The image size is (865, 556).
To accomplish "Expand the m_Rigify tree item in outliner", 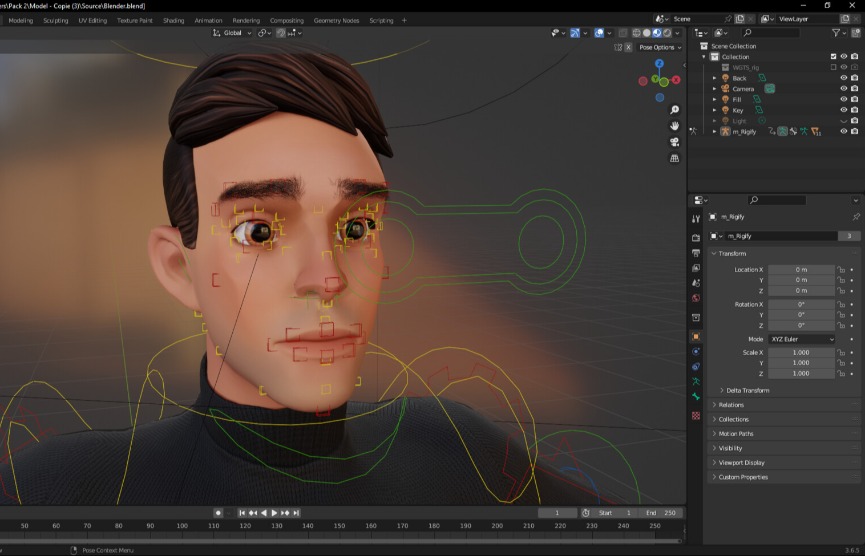I will click(714, 131).
